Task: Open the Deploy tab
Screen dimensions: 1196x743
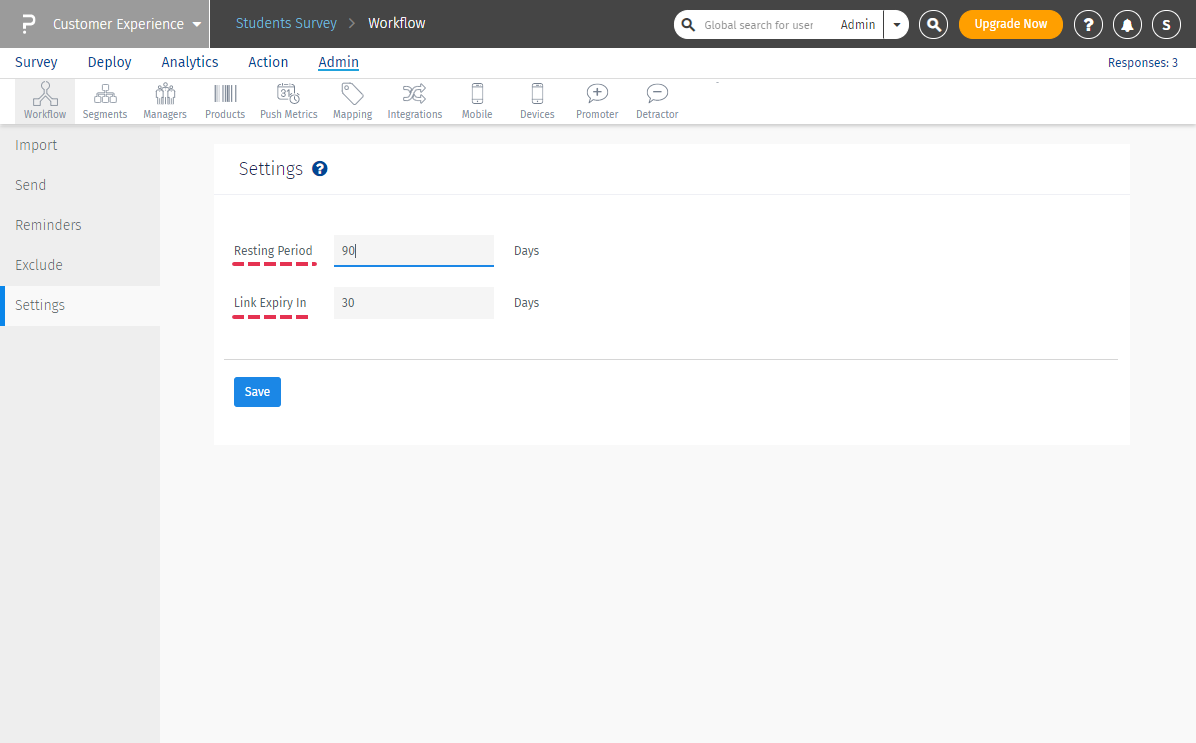Action: click(x=109, y=62)
